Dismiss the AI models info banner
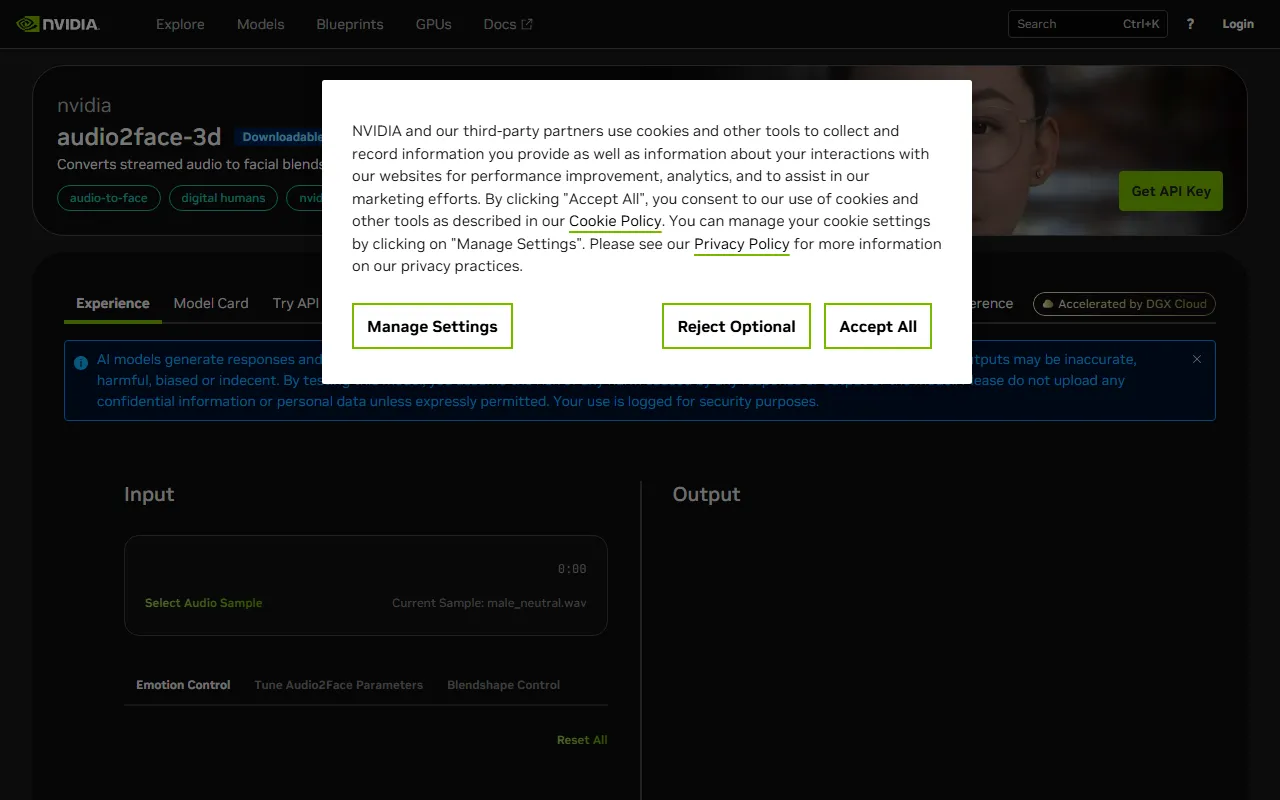This screenshot has width=1280, height=800. point(1196,359)
